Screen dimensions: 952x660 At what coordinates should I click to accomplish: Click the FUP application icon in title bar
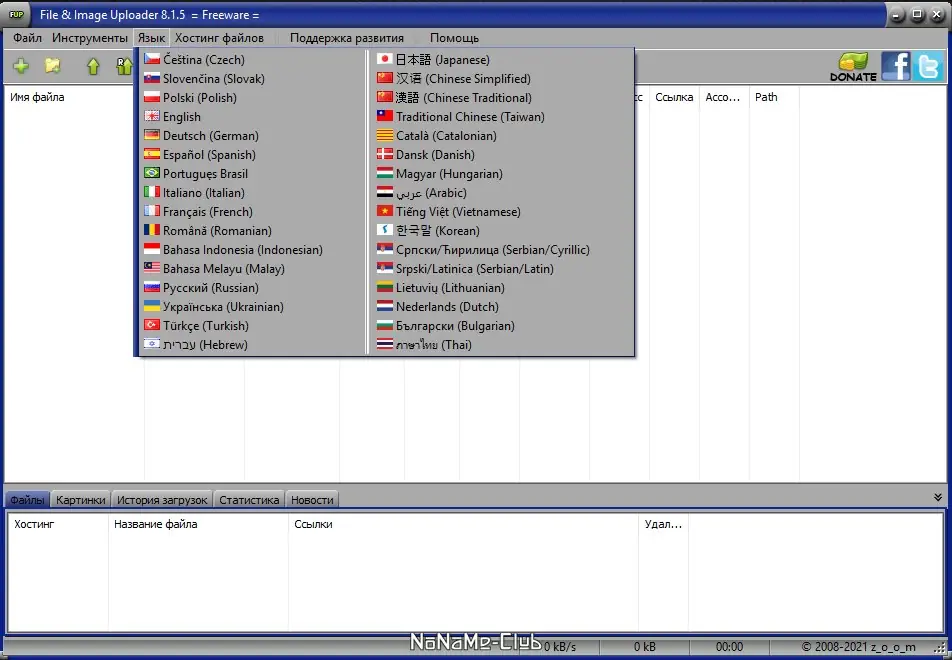[16, 15]
